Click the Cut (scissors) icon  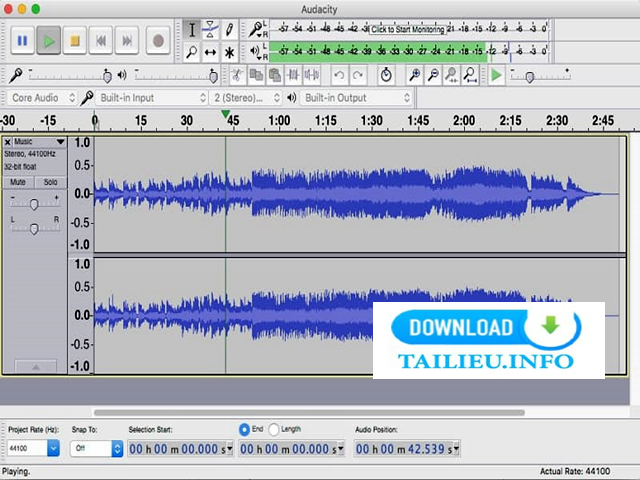tap(237, 75)
